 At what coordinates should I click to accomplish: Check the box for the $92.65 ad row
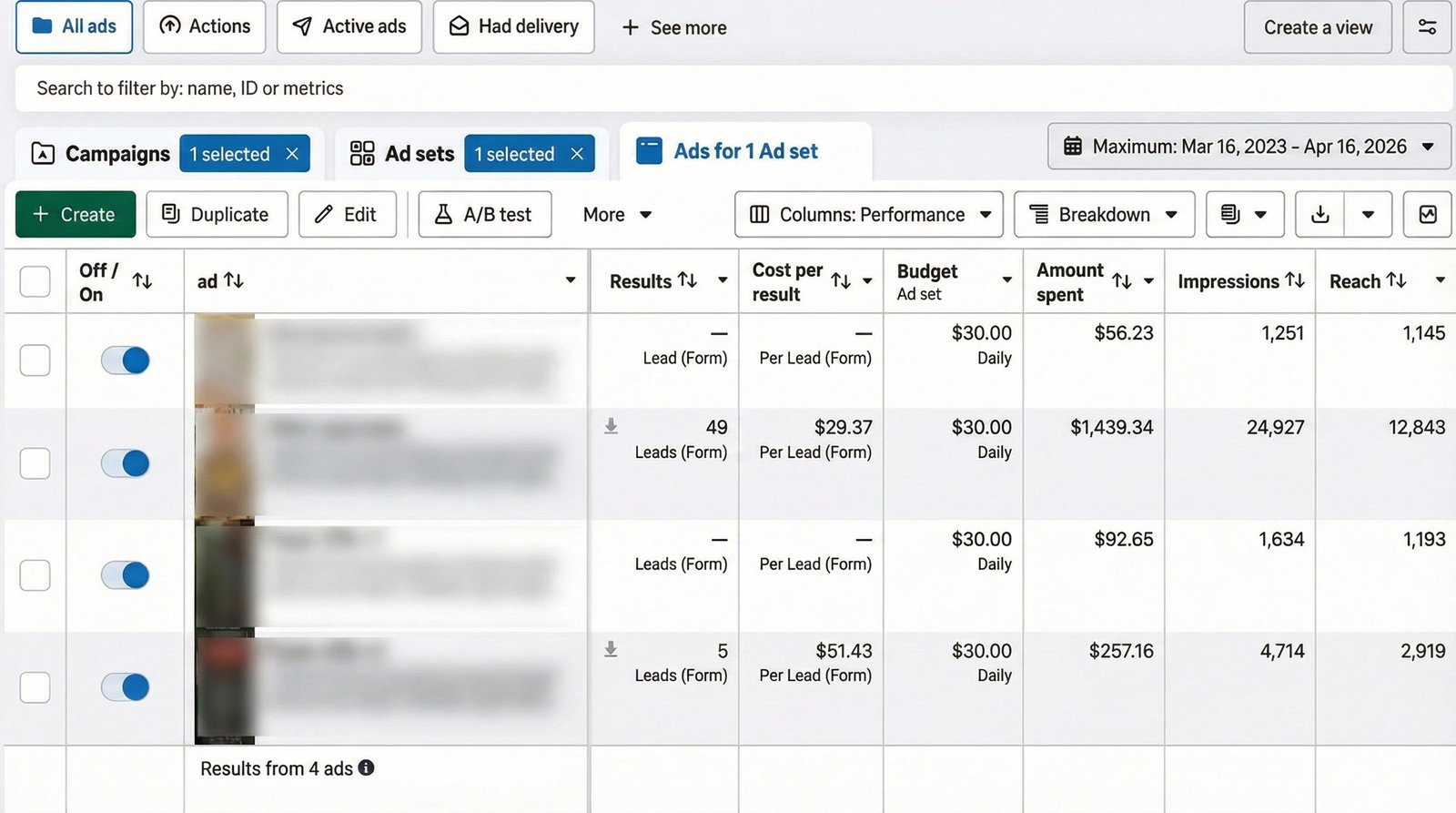coord(35,575)
